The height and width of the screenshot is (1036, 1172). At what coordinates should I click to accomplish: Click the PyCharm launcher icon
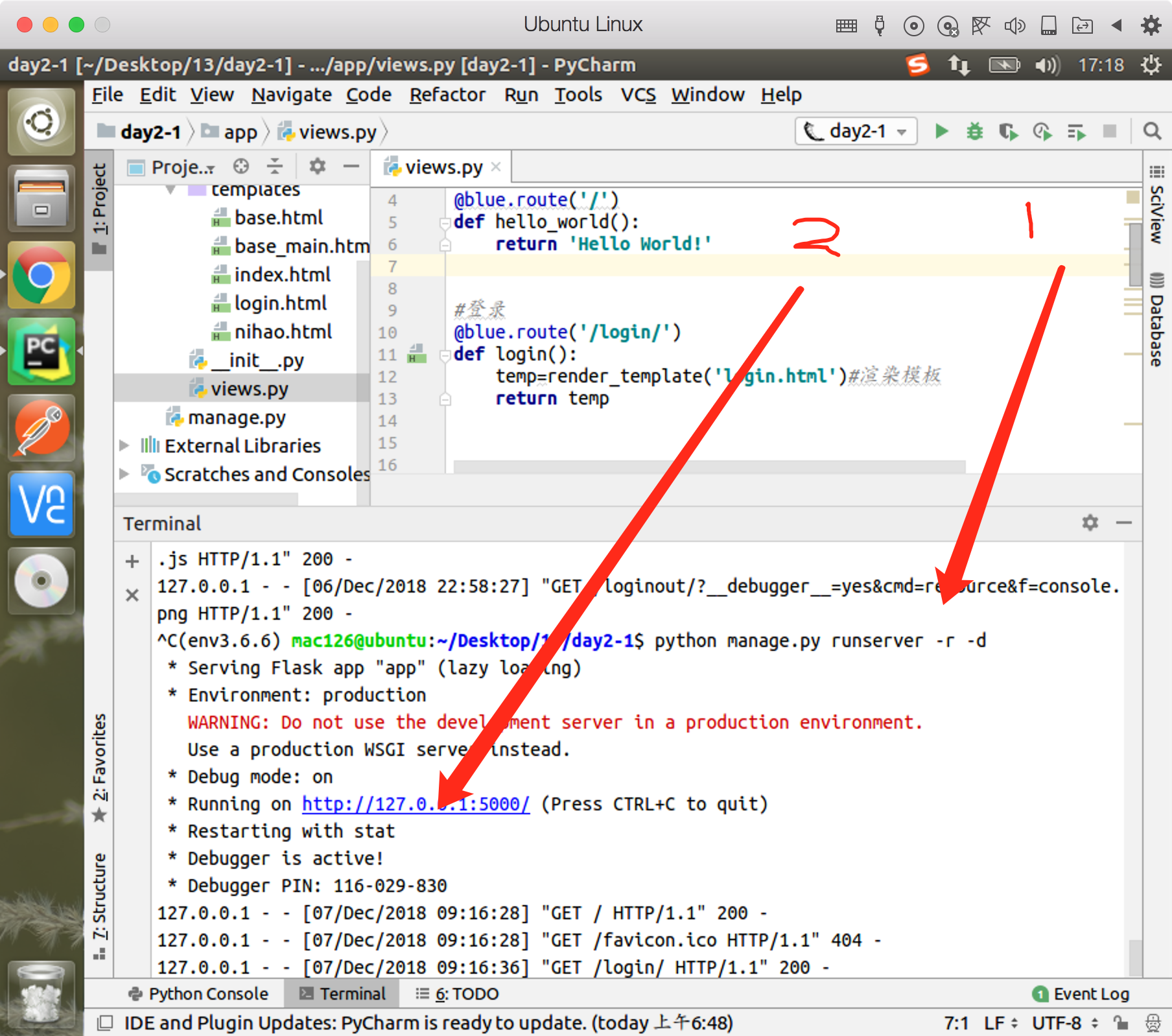click(x=41, y=352)
